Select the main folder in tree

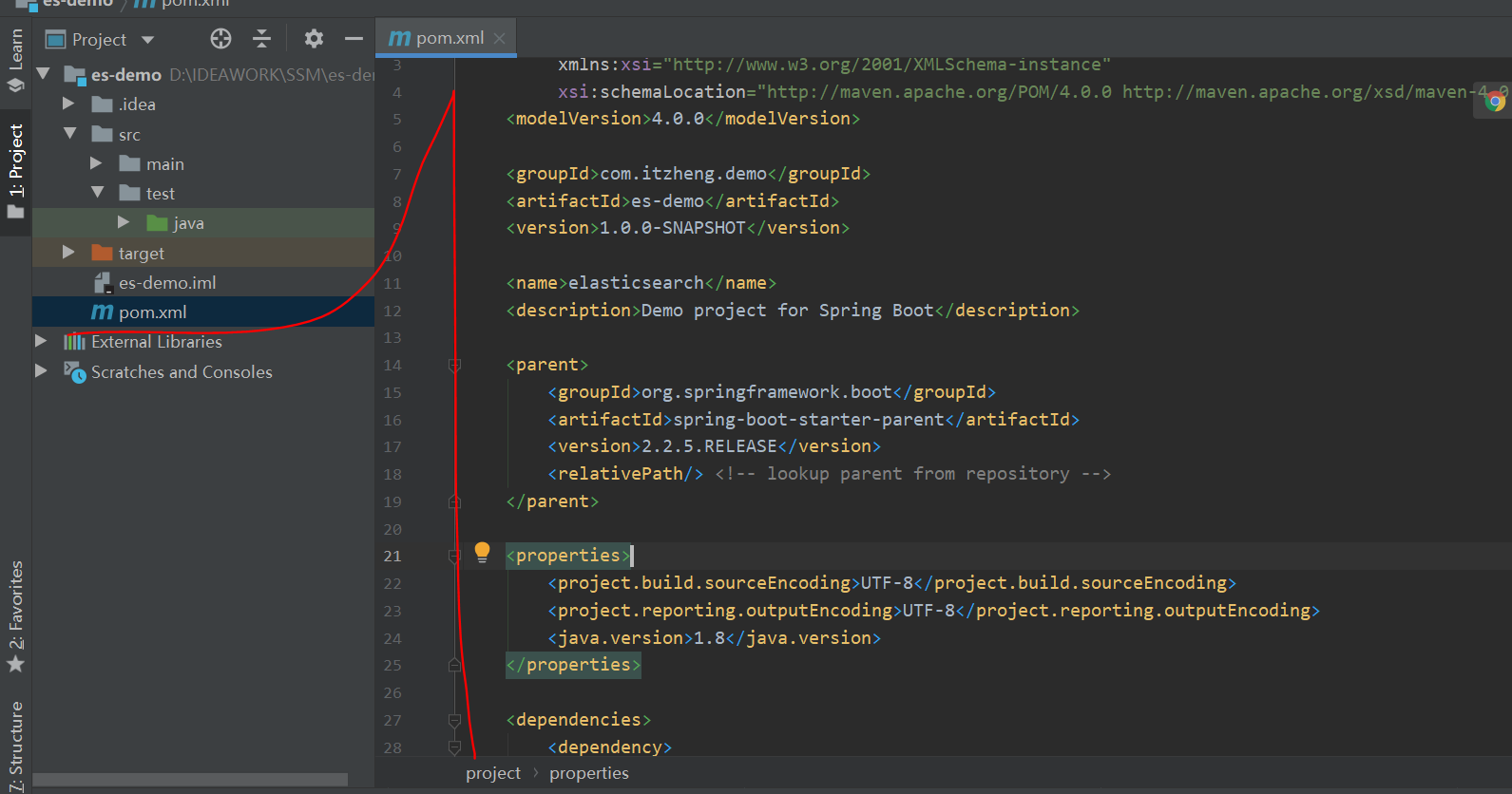(x=152, y=164)
